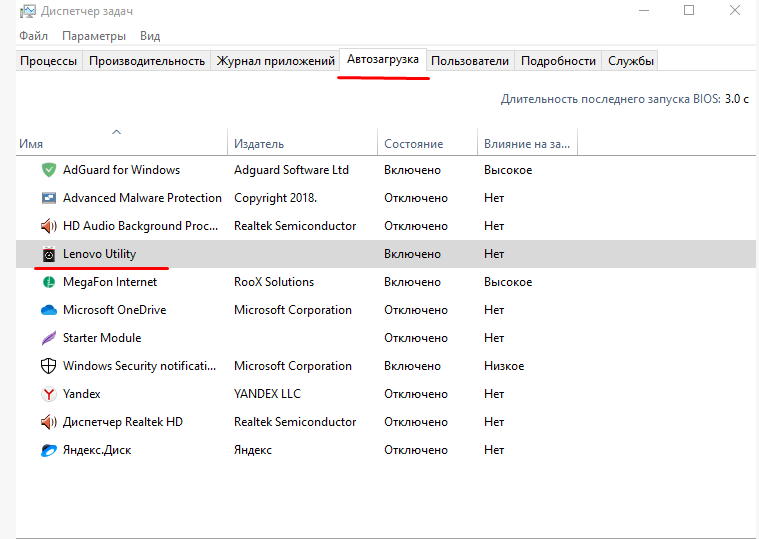This screenshot has width=759, height=539.
Task: Click Отключено status in Microsoft OneDrive row
Action: pos(416,310)
